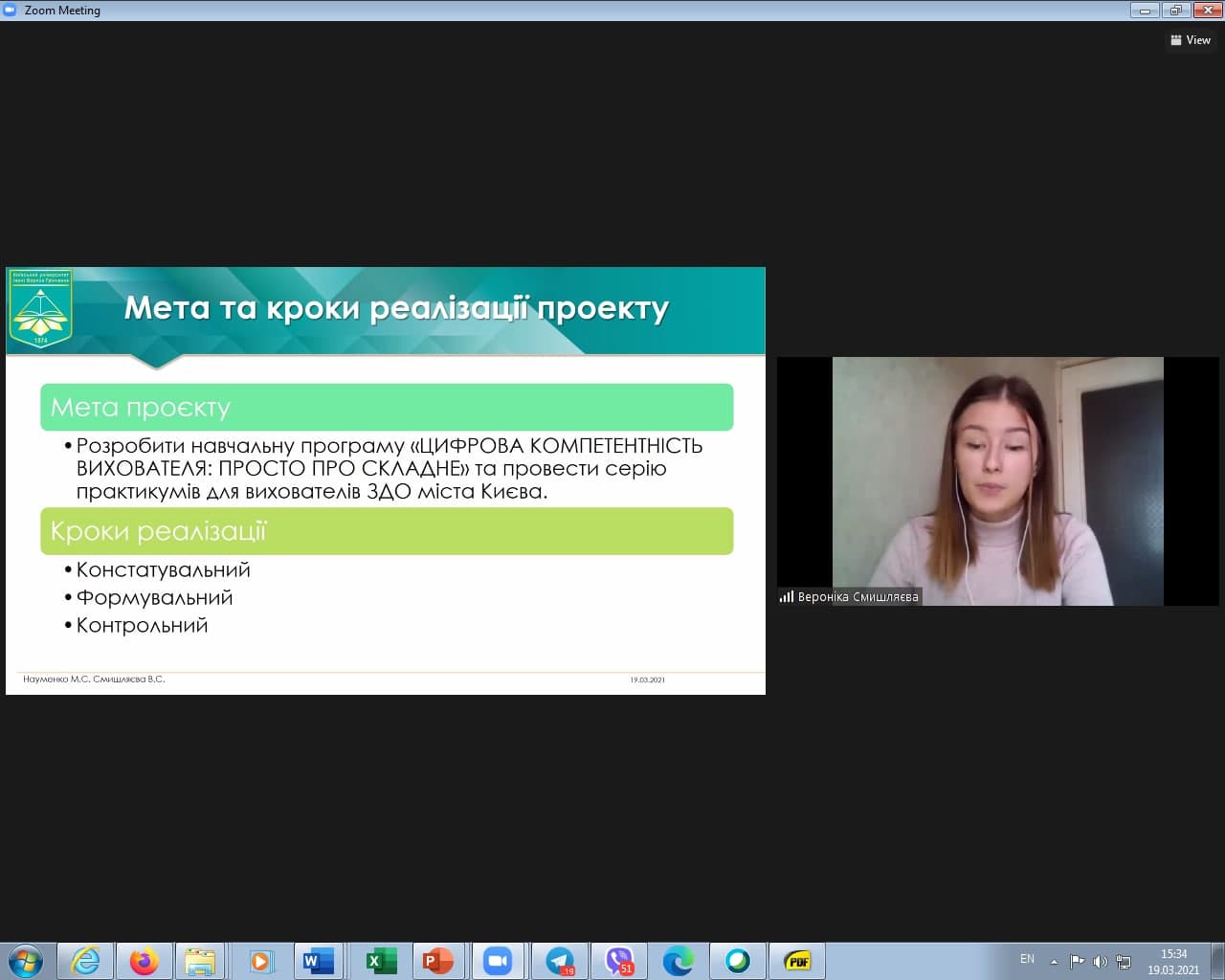
Task: Switch to PowerPoint in taskbar
Action: click(x=437, y=961)
